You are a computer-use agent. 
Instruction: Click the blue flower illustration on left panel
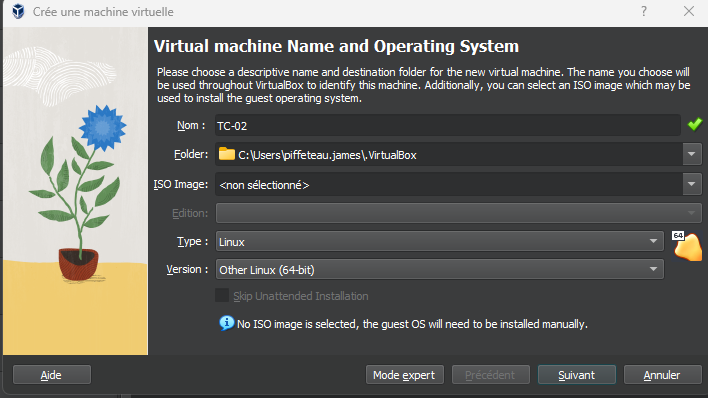[102, 128]
